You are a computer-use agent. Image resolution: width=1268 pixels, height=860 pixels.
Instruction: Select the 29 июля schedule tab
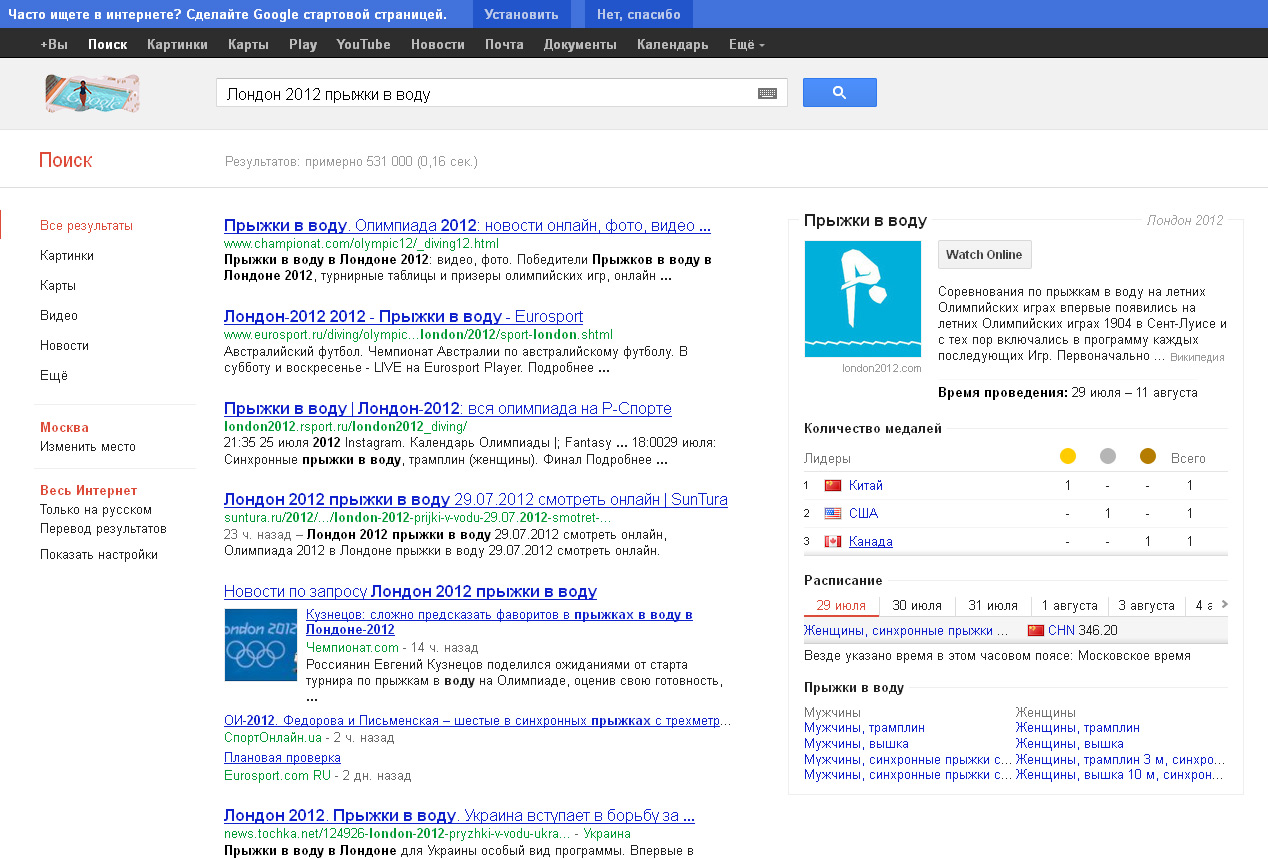point(841,605)
